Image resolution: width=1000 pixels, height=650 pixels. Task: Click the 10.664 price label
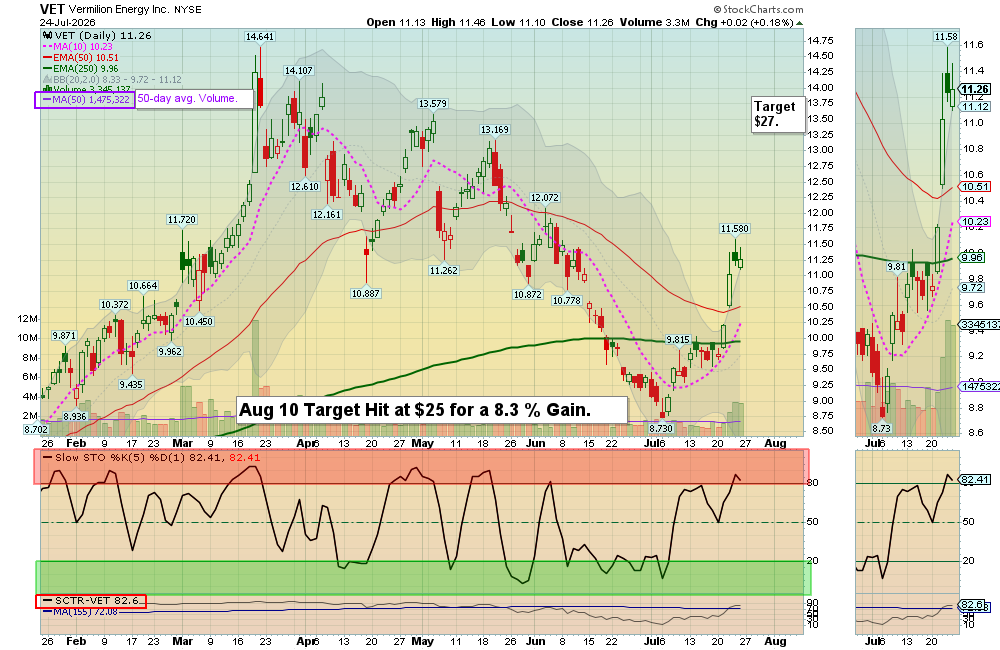click(x=142, y=286)
